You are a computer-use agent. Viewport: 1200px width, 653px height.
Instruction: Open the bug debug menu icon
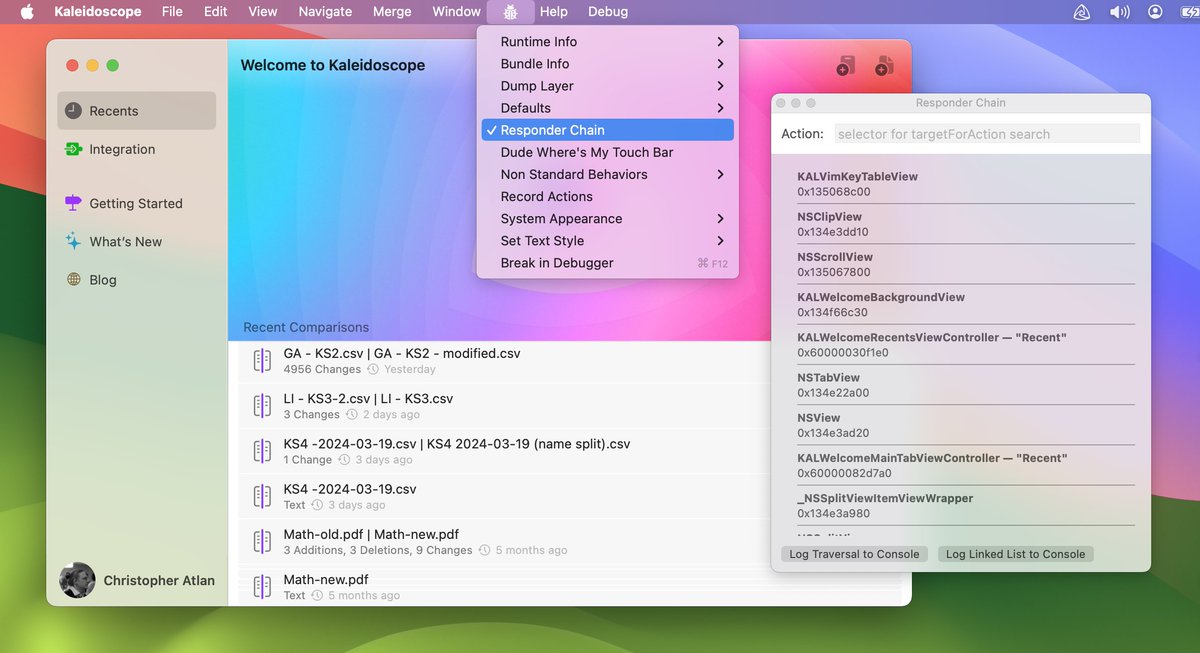(x=510, y=12)
